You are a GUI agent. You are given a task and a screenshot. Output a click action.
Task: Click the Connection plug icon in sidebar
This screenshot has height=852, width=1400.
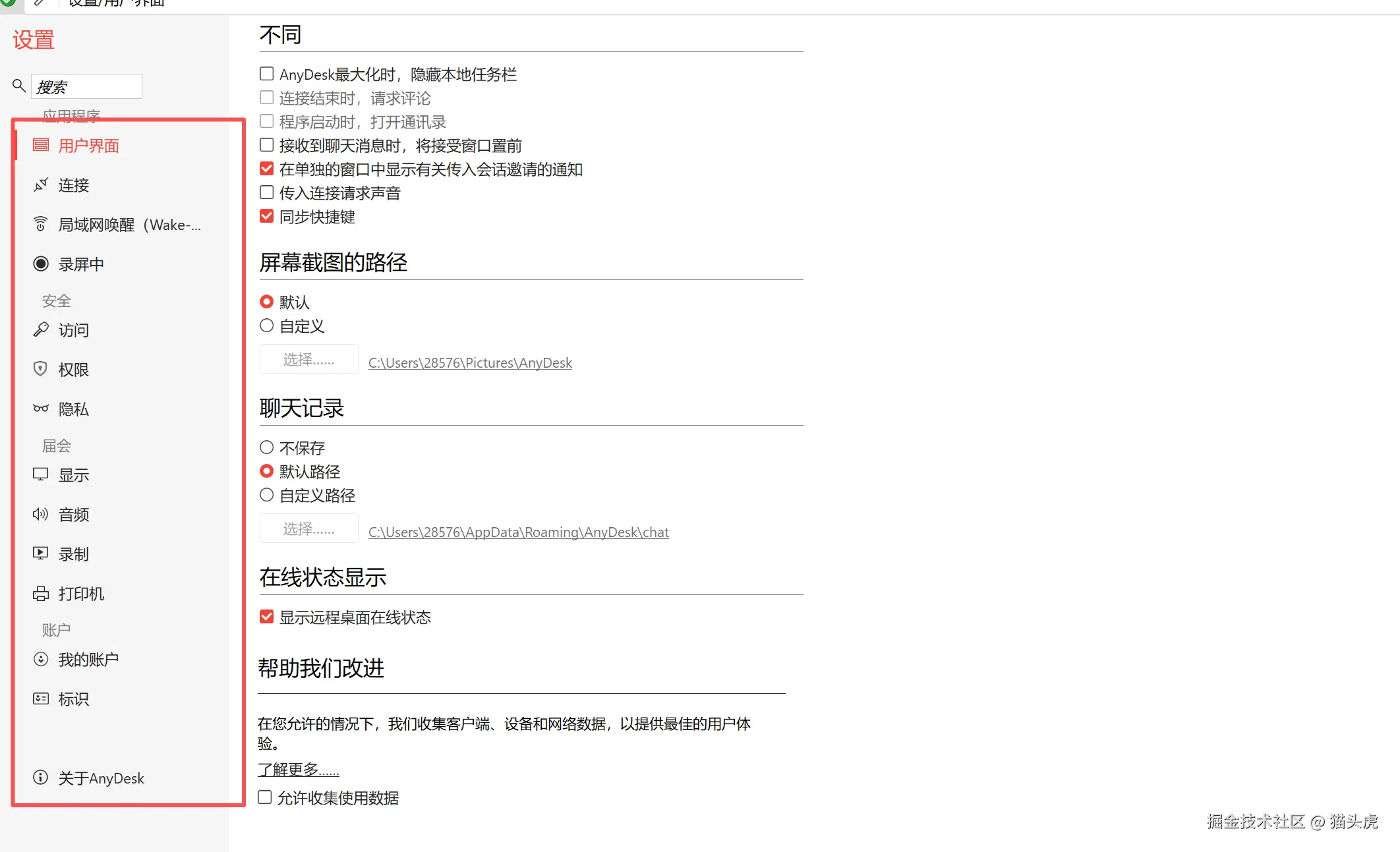coord(41,185)
